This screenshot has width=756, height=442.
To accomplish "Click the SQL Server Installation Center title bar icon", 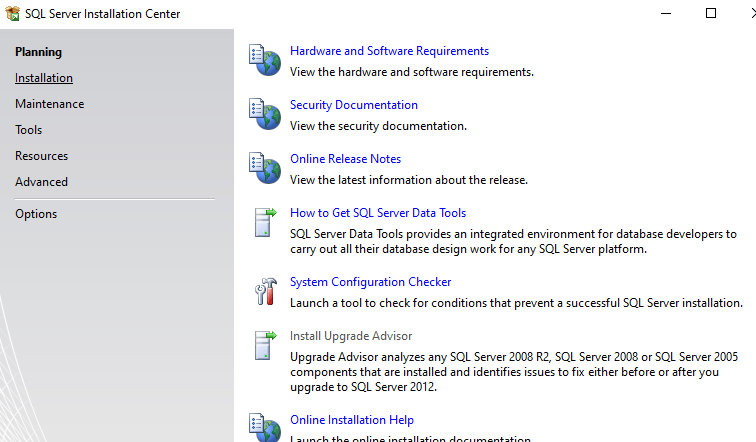I will click(12, 14).
